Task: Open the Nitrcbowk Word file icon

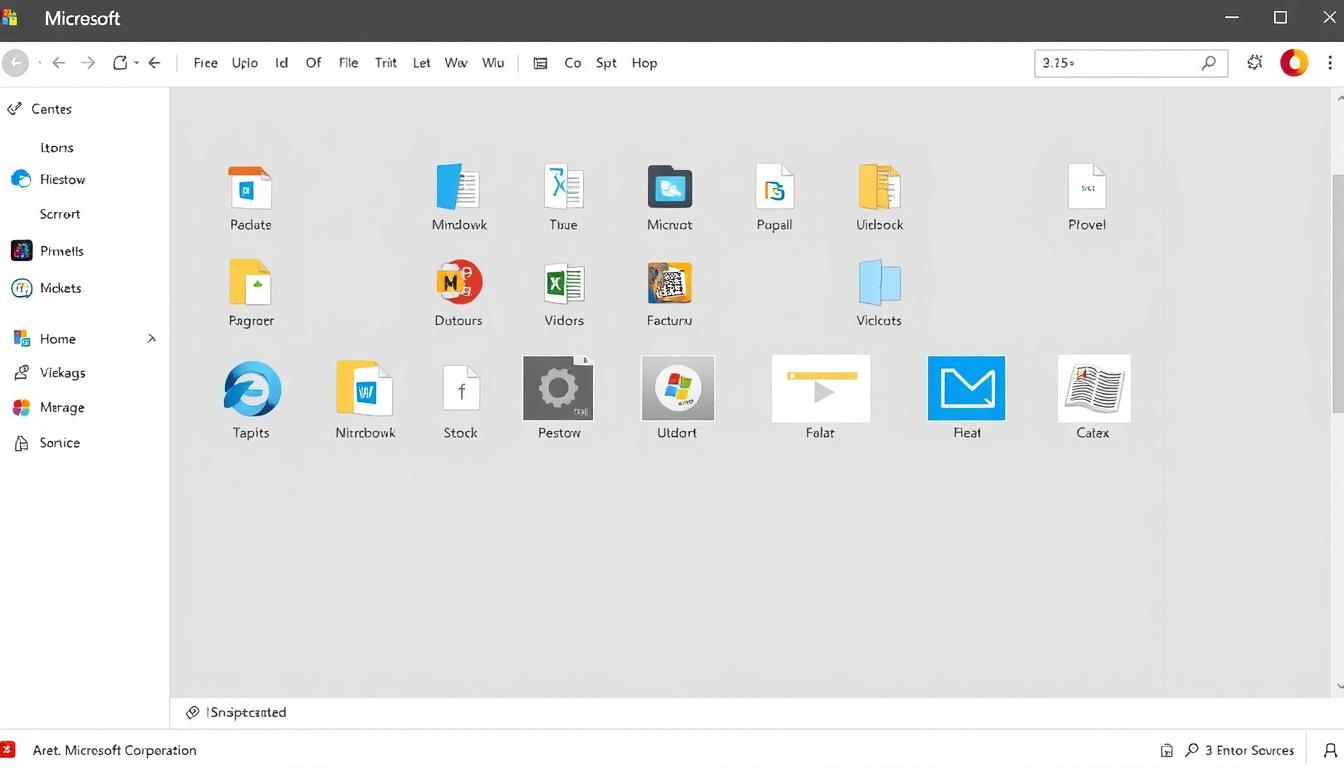Action: (x=365, y=388)
